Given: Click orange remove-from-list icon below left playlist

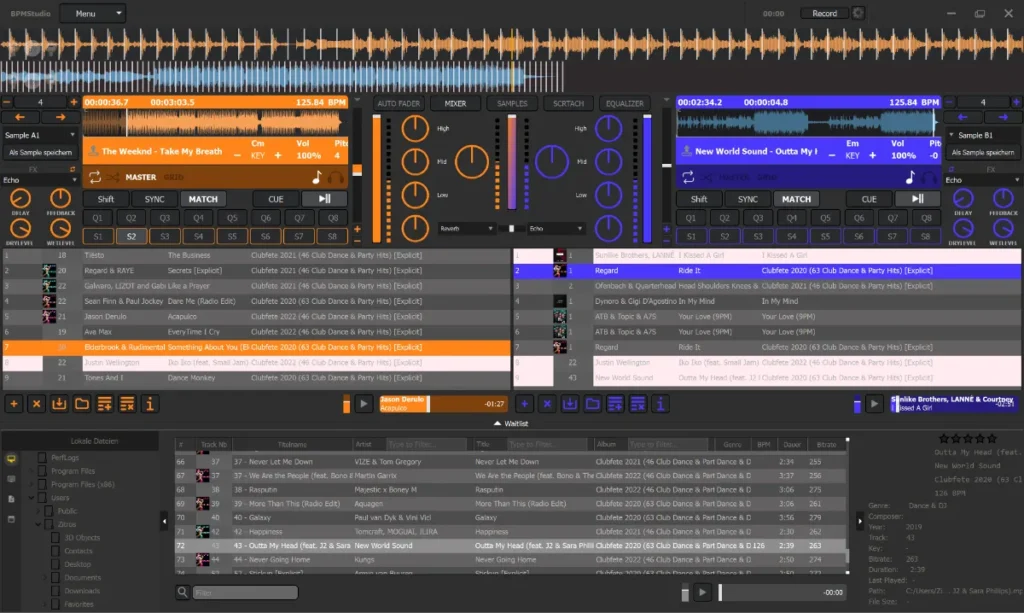Looking at the screenshot, I should [127, 404].
